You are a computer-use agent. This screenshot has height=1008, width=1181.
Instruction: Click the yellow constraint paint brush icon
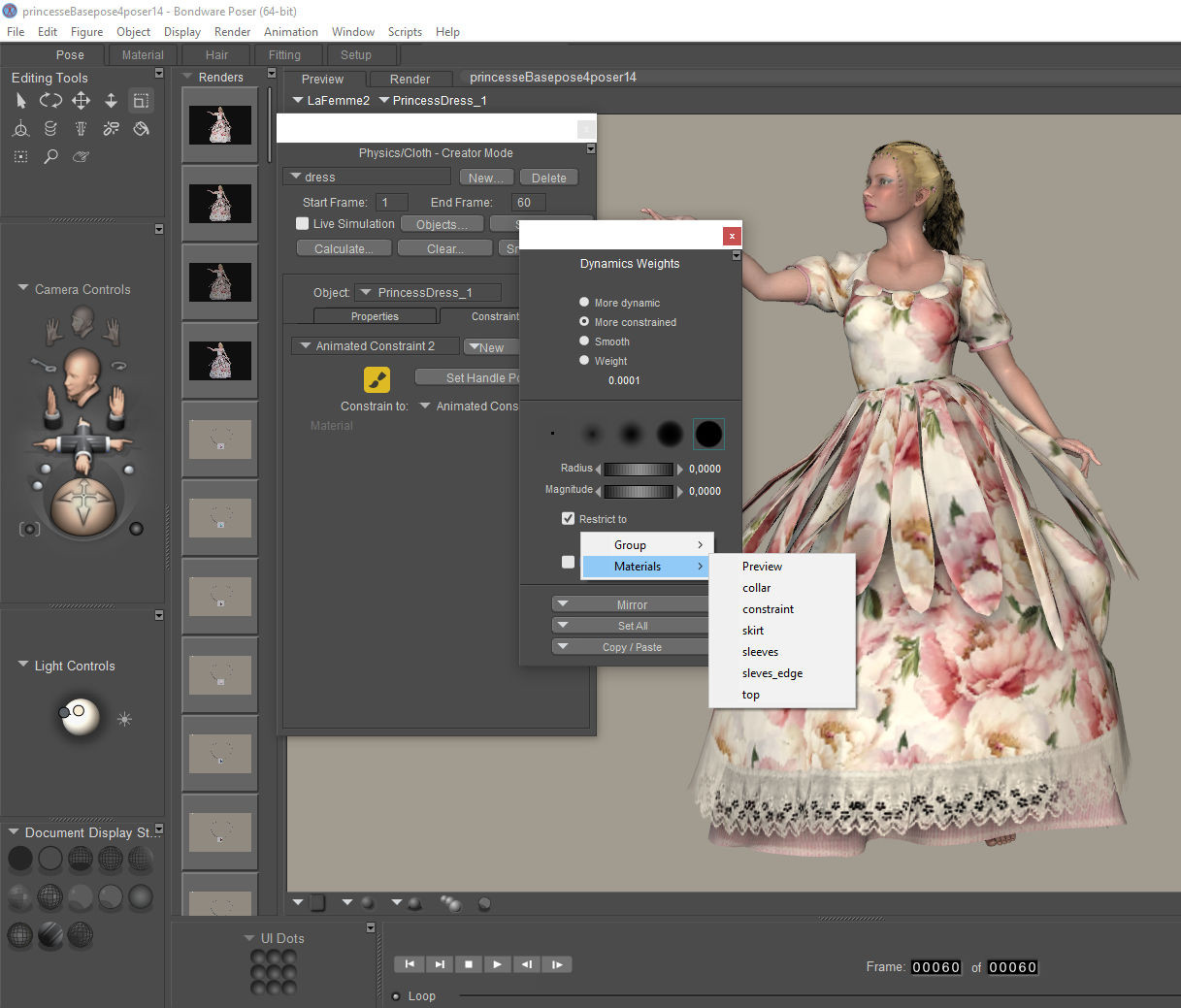point(377,379)
